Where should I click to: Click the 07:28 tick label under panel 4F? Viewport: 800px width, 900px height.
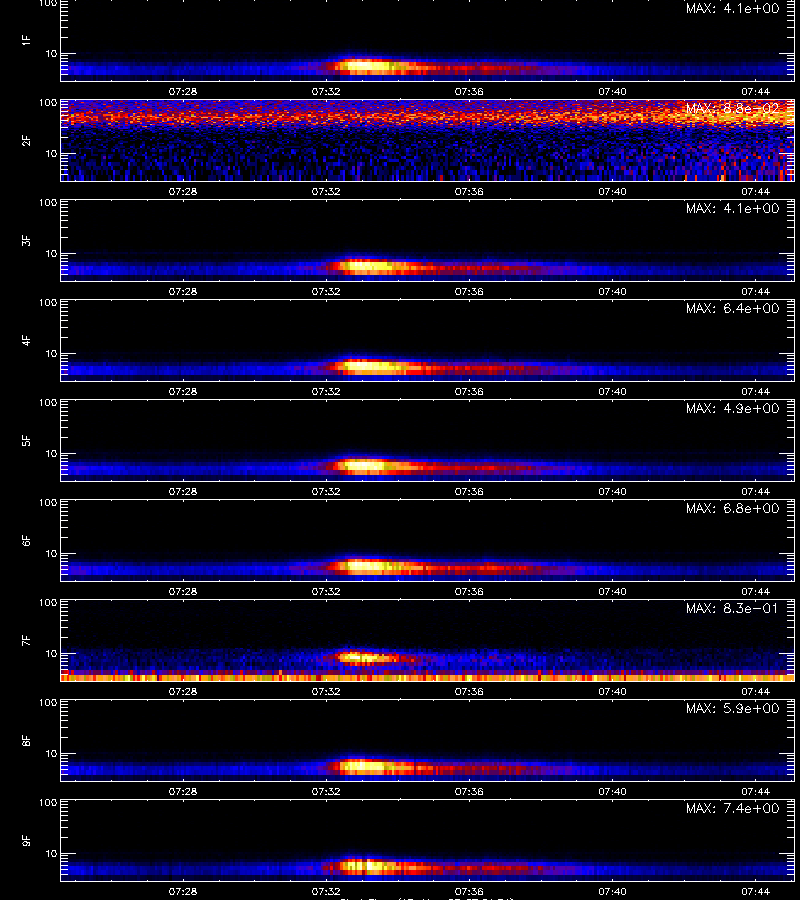182,391
